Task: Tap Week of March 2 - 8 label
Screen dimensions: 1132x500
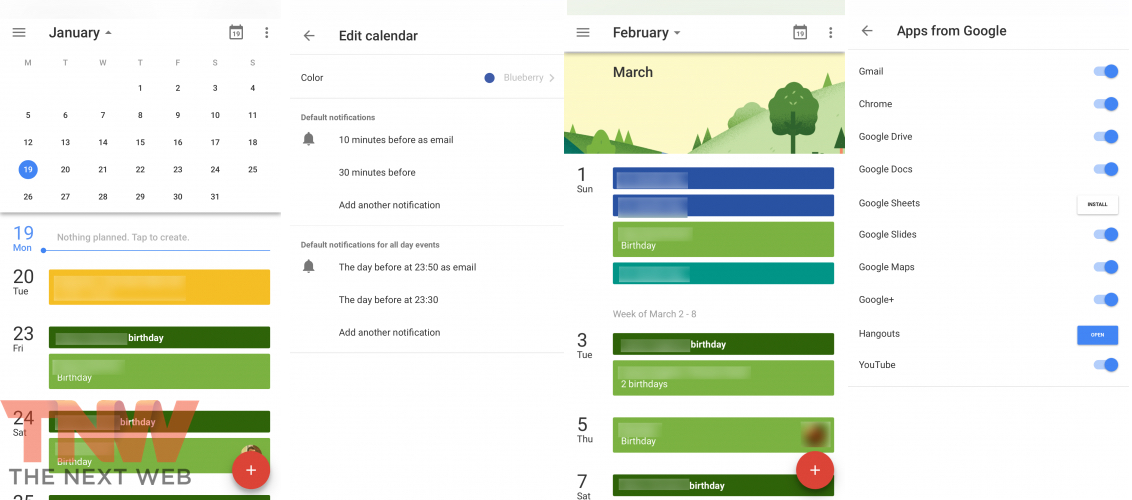Action: pyautogui.click(x=654, y=314)
